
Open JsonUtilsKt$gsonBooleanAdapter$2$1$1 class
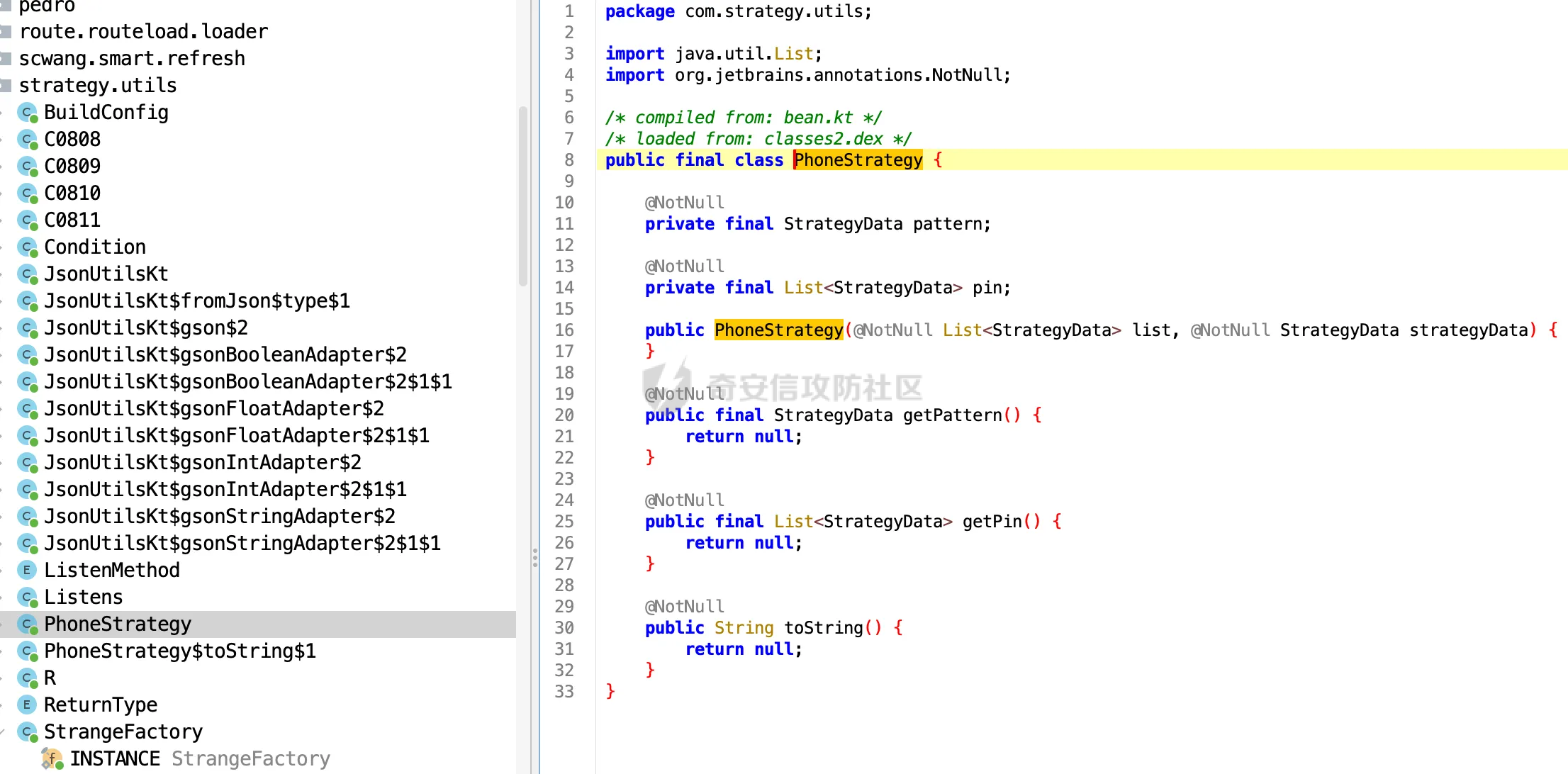click(248, 382)
